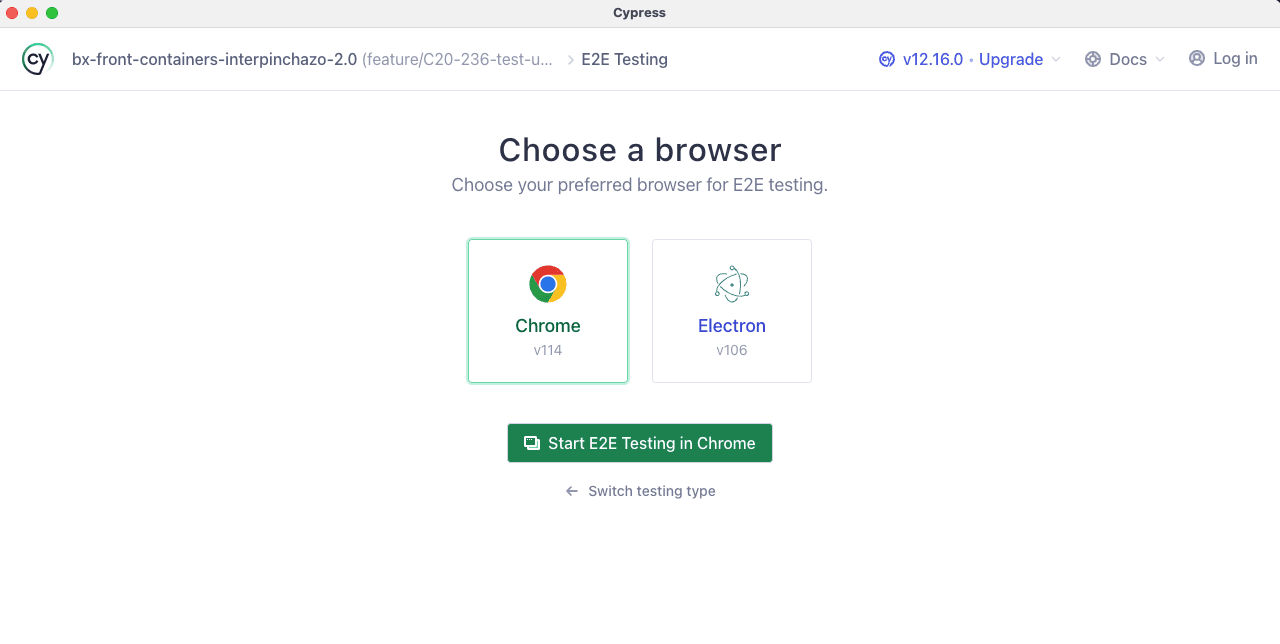The image size is (1280, 644).
Task: Open the bx-front-containers-interpinchazo-2.0 project breadcrumb
Action: [x=214, y=59]
